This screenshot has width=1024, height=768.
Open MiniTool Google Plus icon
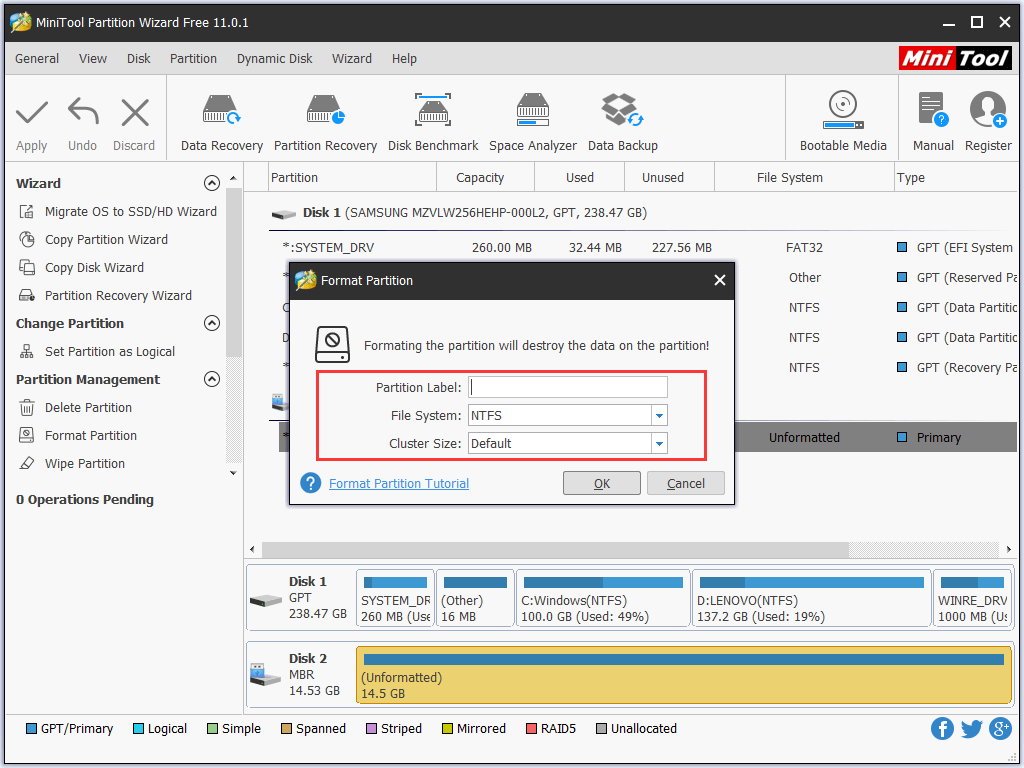[1000, 728]
